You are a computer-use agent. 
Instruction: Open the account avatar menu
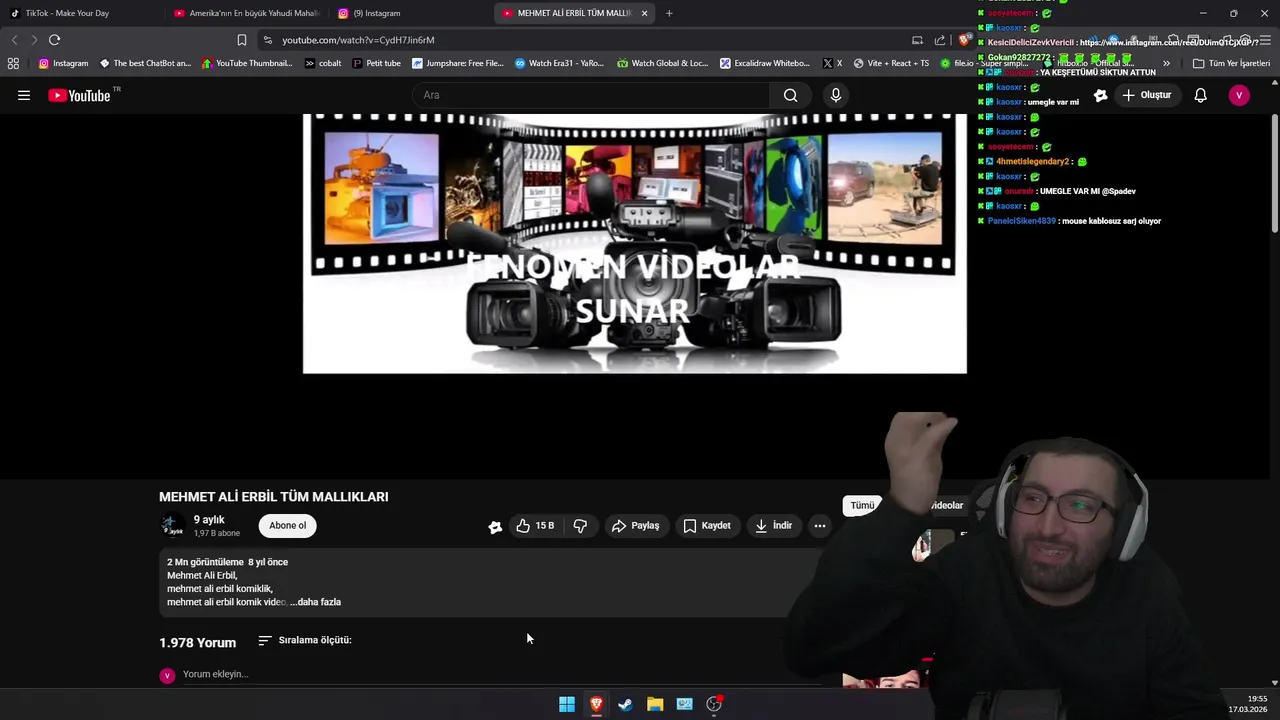[1239, 95]
